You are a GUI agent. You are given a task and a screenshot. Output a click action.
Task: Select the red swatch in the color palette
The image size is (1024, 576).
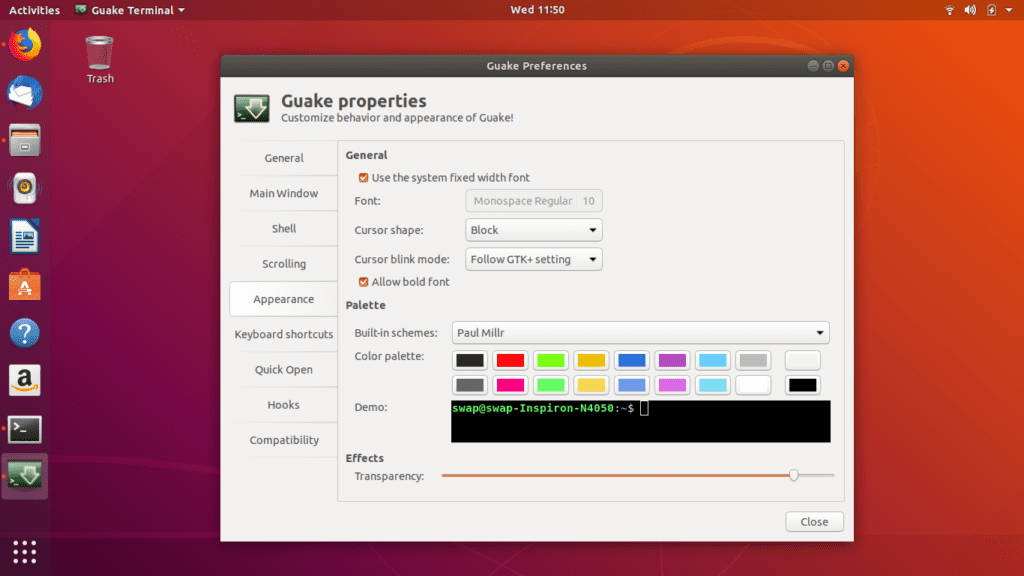click(x=512, y=360)
